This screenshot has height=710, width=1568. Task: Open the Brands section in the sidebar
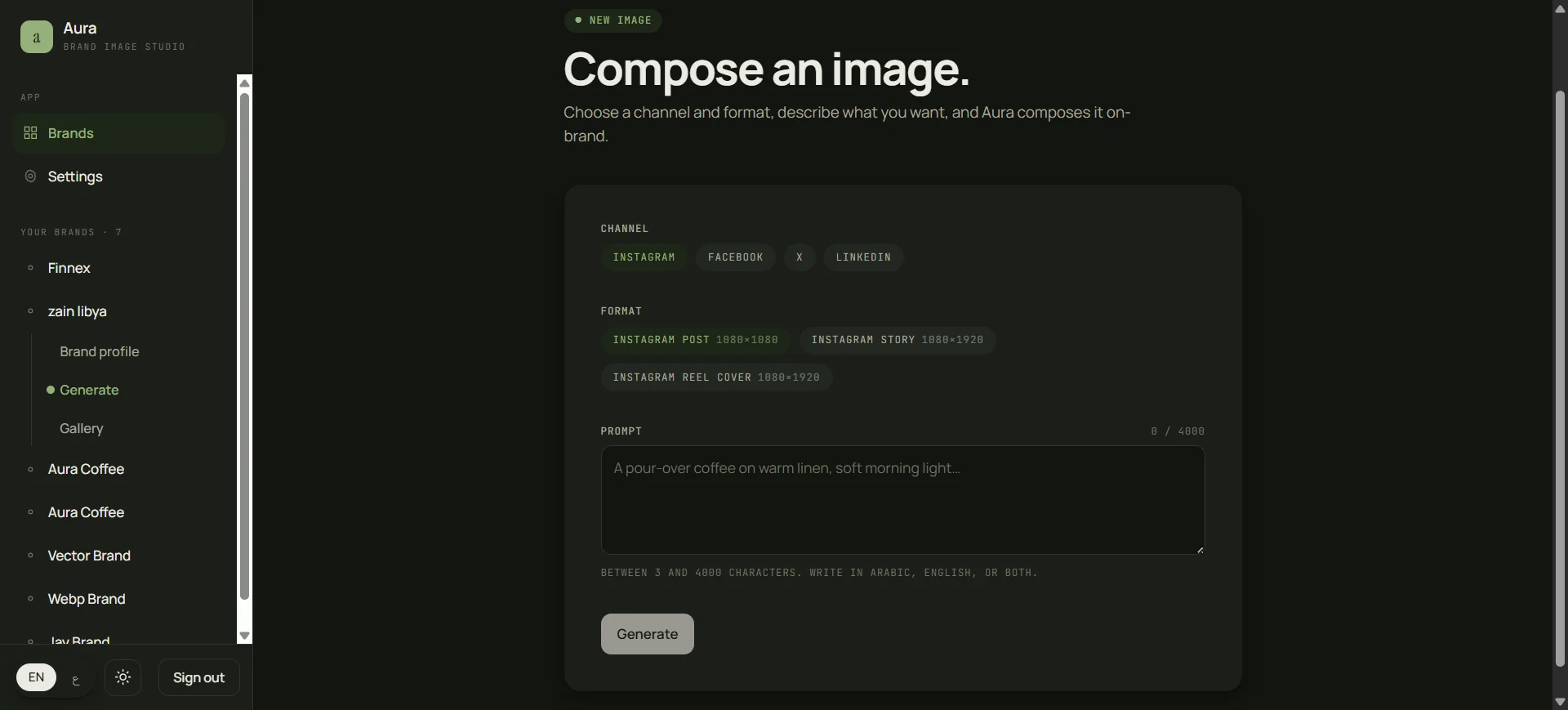coord(118,133)
